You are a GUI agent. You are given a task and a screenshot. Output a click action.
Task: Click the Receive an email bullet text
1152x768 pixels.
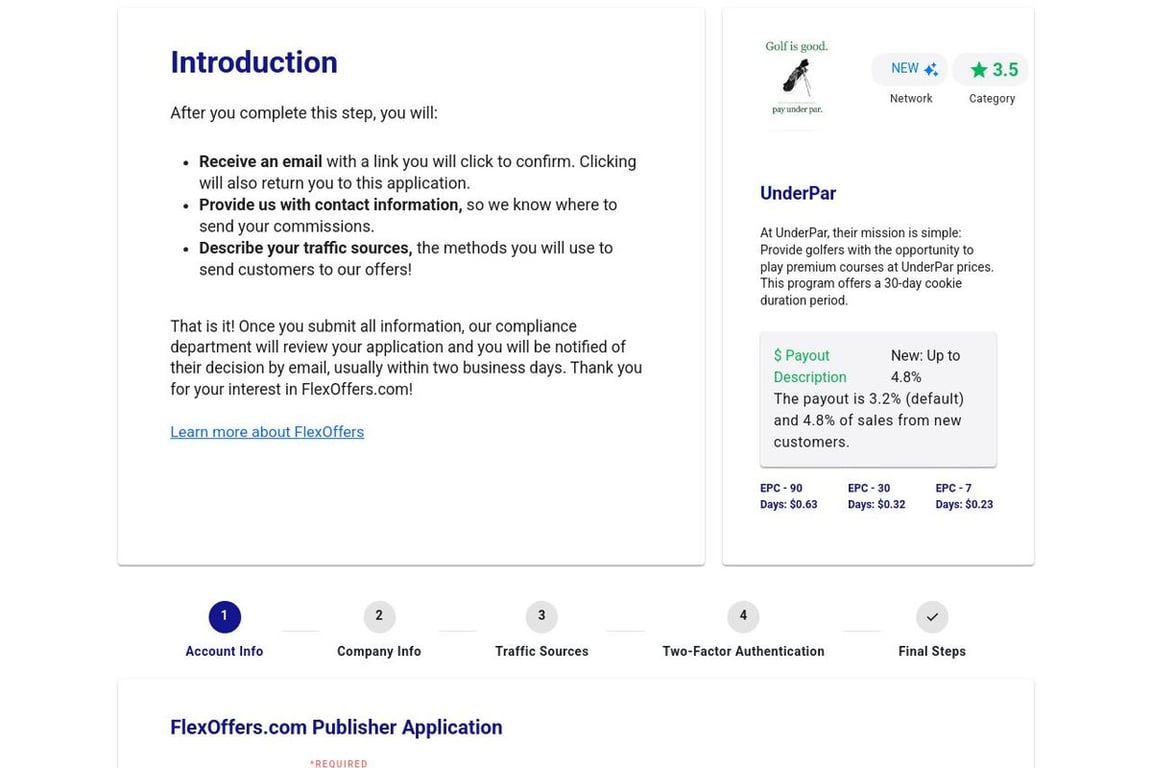point(417,172)
